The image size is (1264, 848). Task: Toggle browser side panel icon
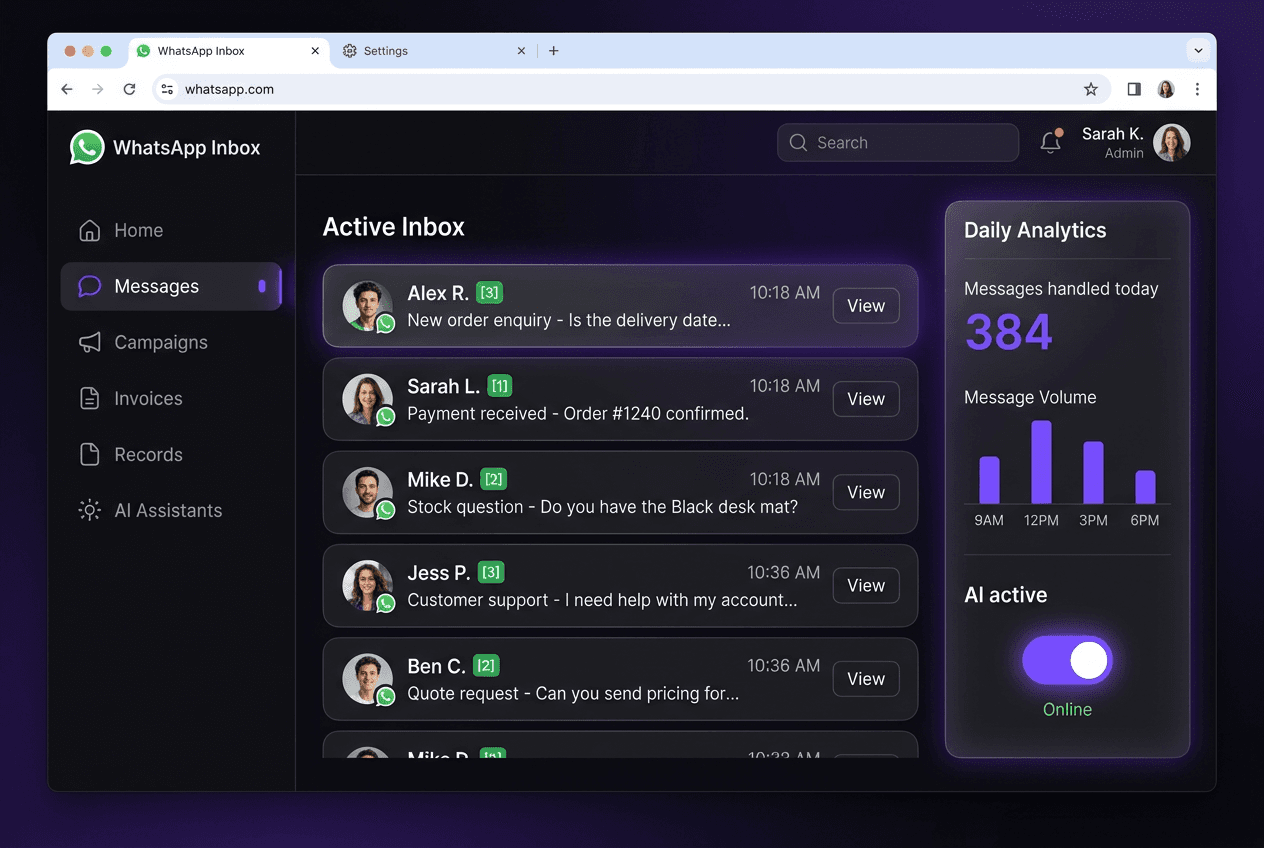[x=1134, y=89]
